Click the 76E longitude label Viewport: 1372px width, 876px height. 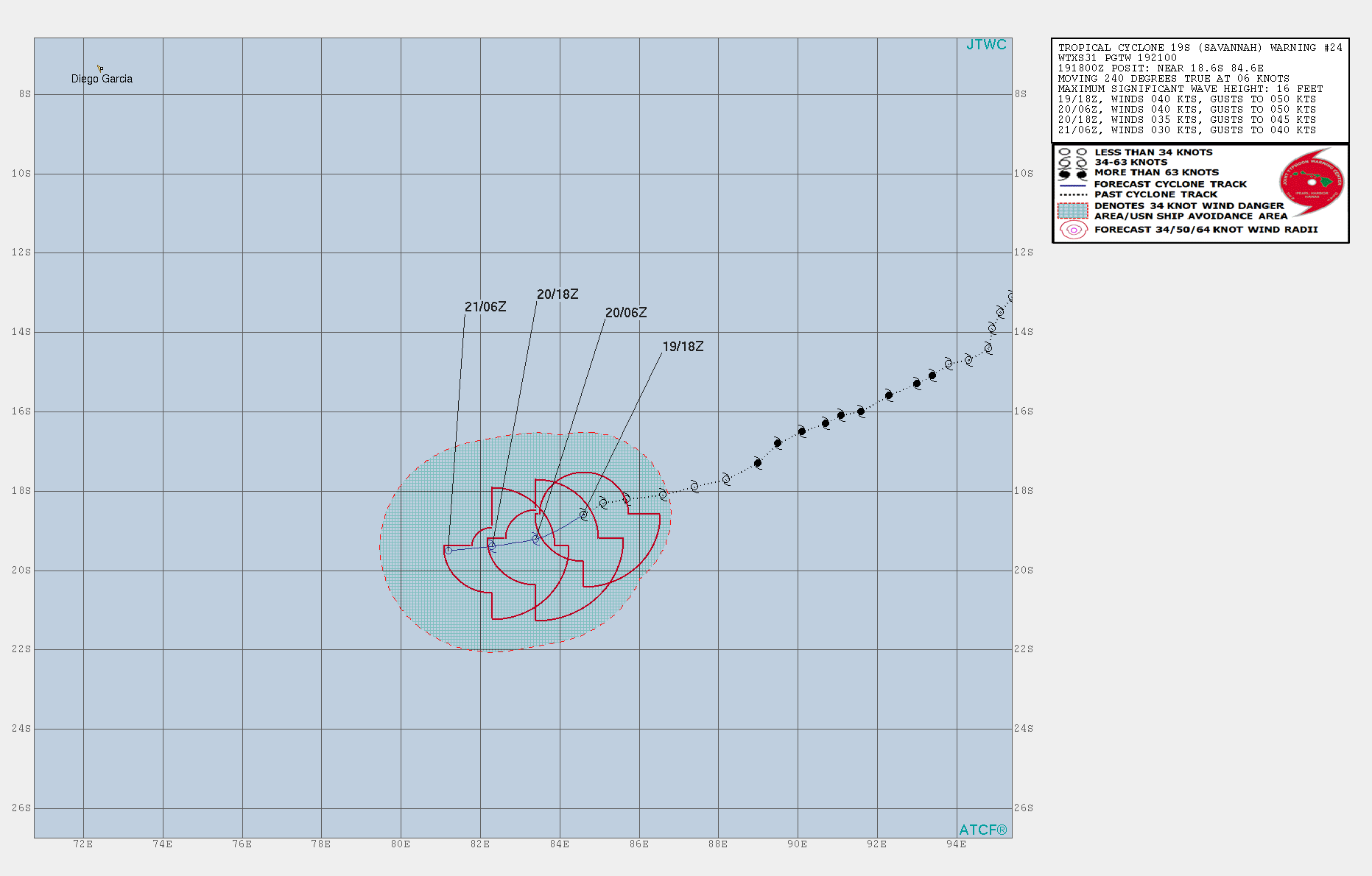[x=242, y=844]
